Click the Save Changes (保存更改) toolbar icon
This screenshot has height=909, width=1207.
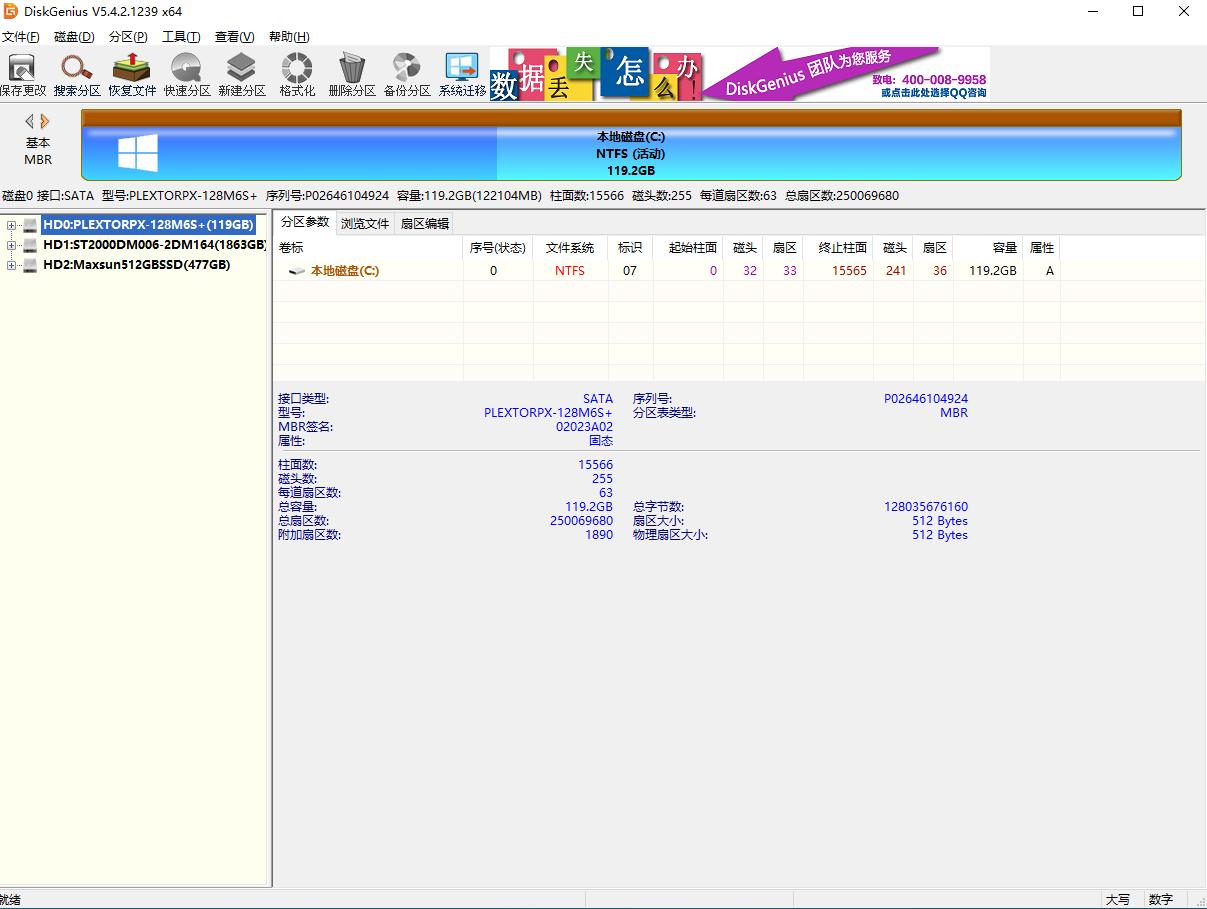tap(22, 74)
